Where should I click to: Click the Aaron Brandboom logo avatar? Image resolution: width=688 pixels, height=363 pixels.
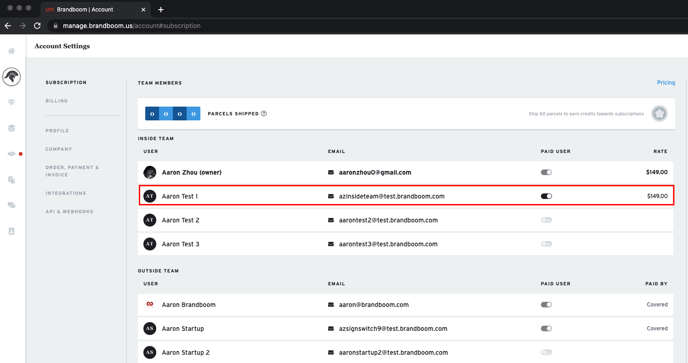[150, 304]
